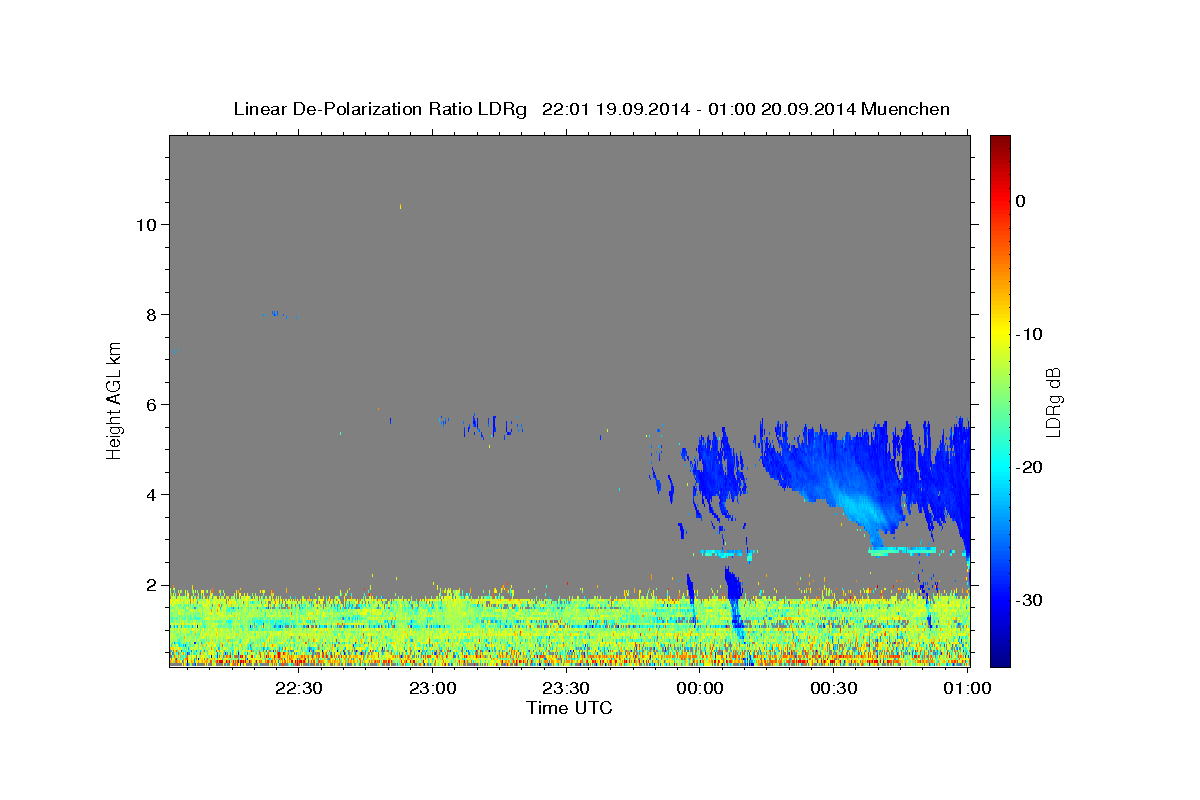Click the plot title mentioning Muenchen
1200x800 pixels.
coord(591,109)
